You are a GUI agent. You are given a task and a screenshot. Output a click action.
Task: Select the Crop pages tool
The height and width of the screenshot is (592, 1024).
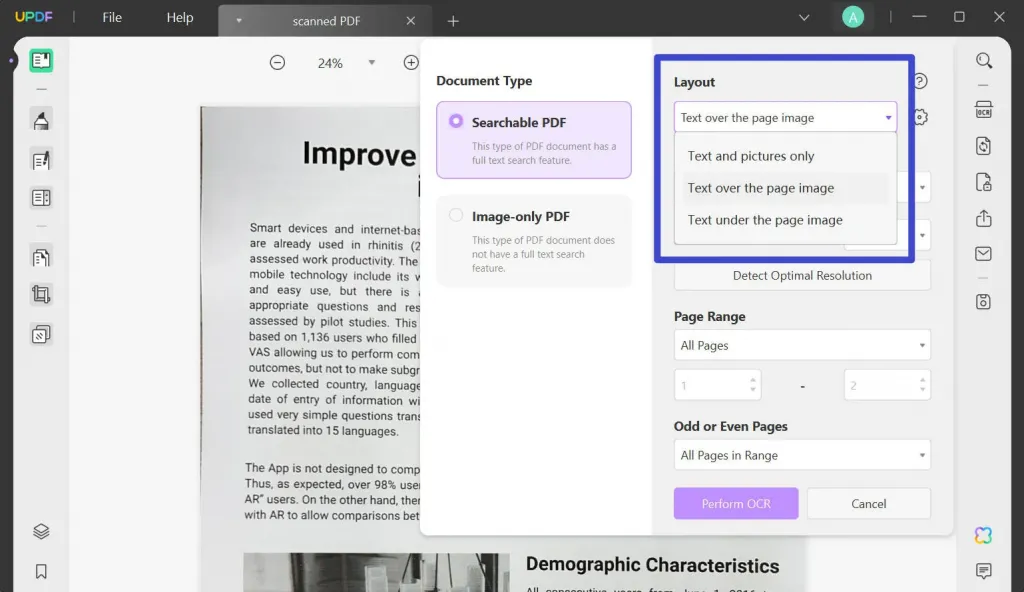[41, 294]
